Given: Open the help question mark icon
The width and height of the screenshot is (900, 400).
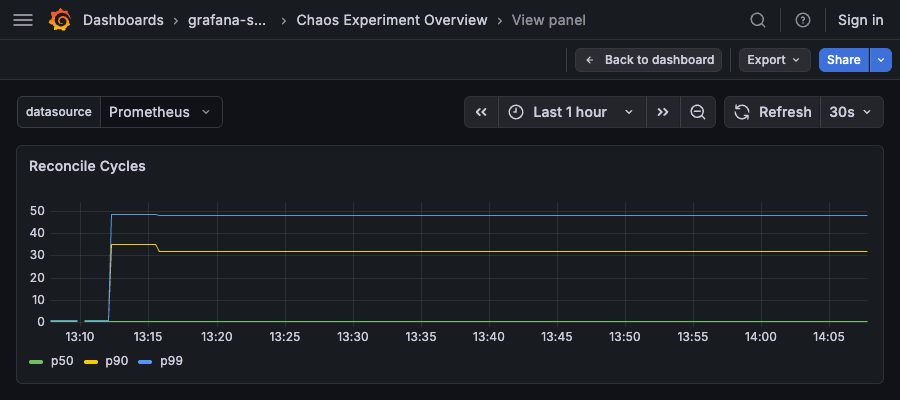Looking at the screenshot, I should click(x=802, y=20).
